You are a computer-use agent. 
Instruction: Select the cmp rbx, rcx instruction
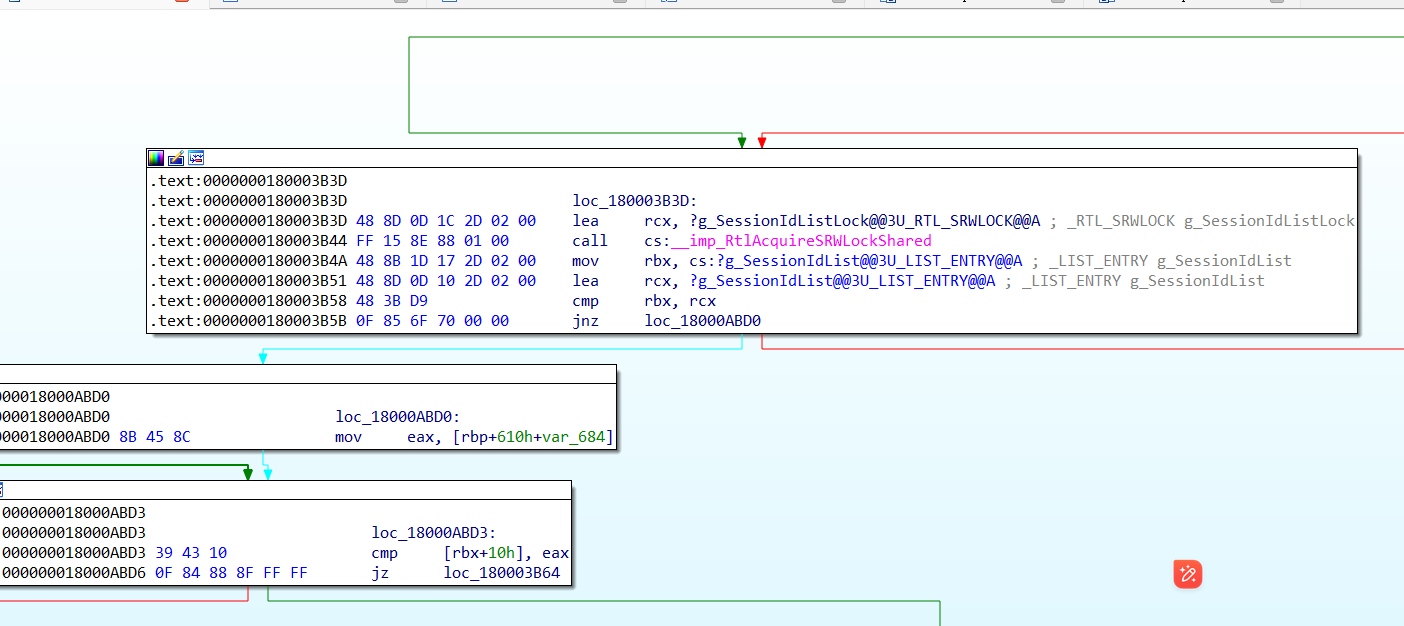click(644, 301)
